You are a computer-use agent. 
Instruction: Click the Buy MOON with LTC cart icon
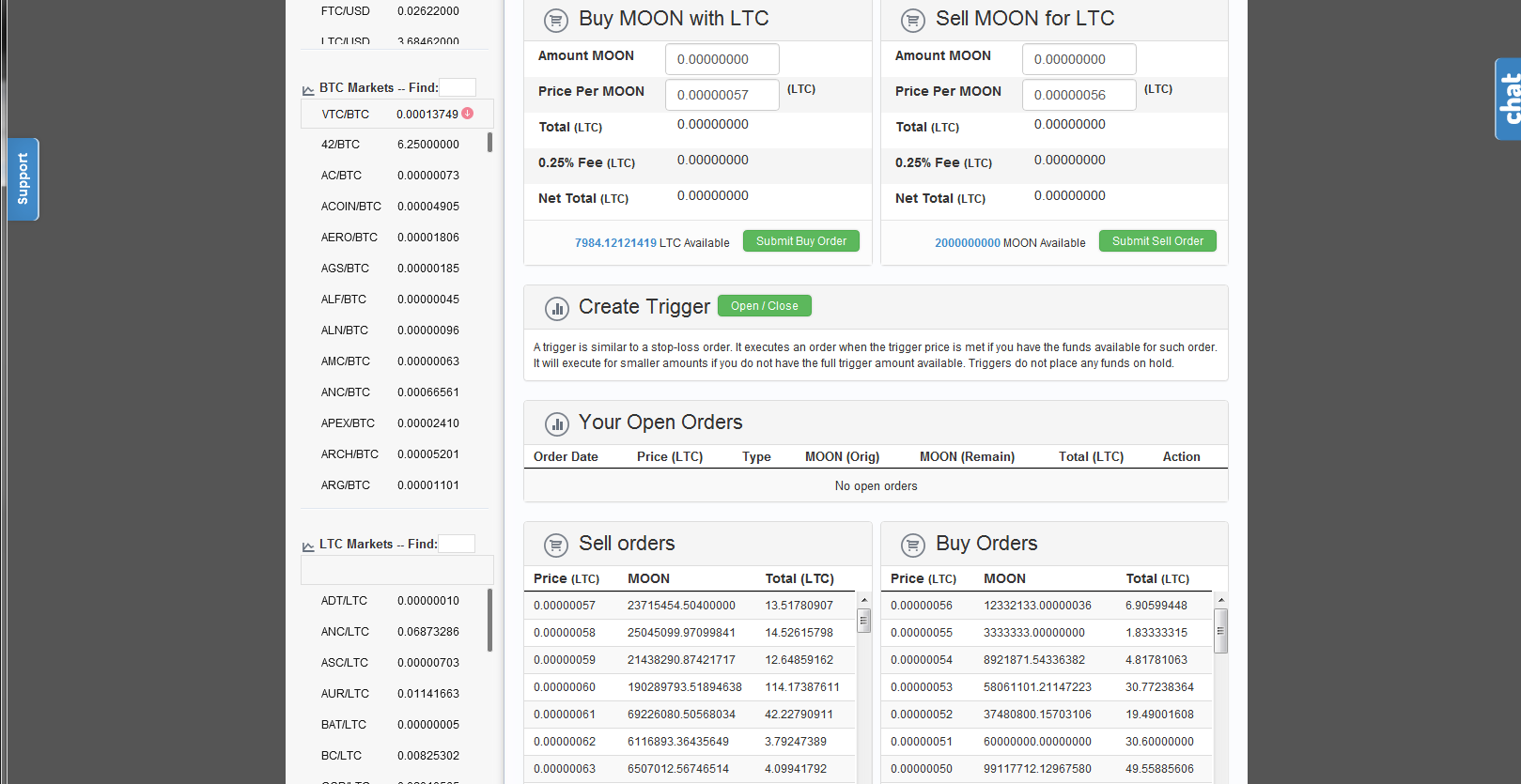[556, 20]
